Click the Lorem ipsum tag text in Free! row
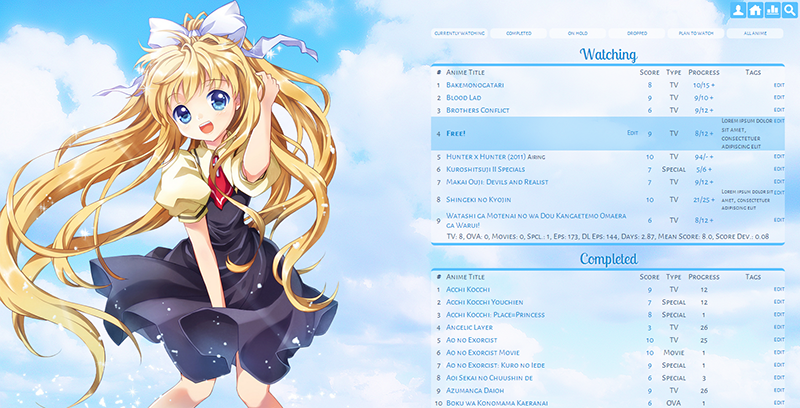This screenshot has height=408, width=800. (746, 134)
